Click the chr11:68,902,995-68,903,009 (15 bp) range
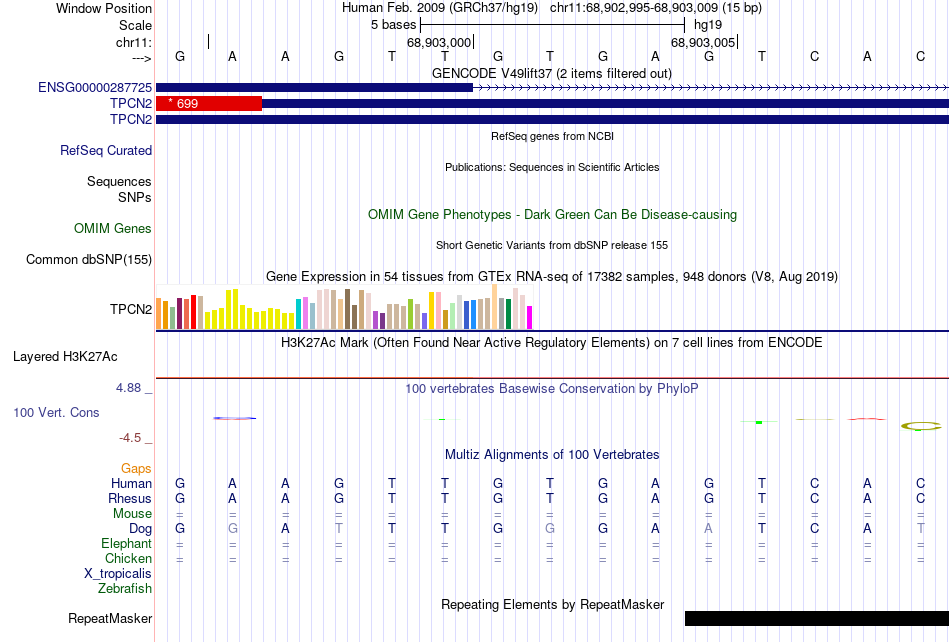 click(x=656, y=8)
